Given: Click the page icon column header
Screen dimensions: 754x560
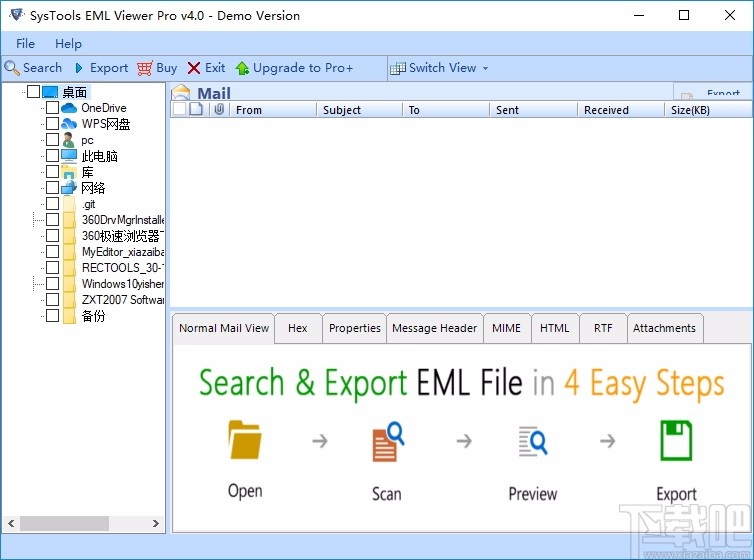Looking at the screenshot, I should (x=196, y=109).
